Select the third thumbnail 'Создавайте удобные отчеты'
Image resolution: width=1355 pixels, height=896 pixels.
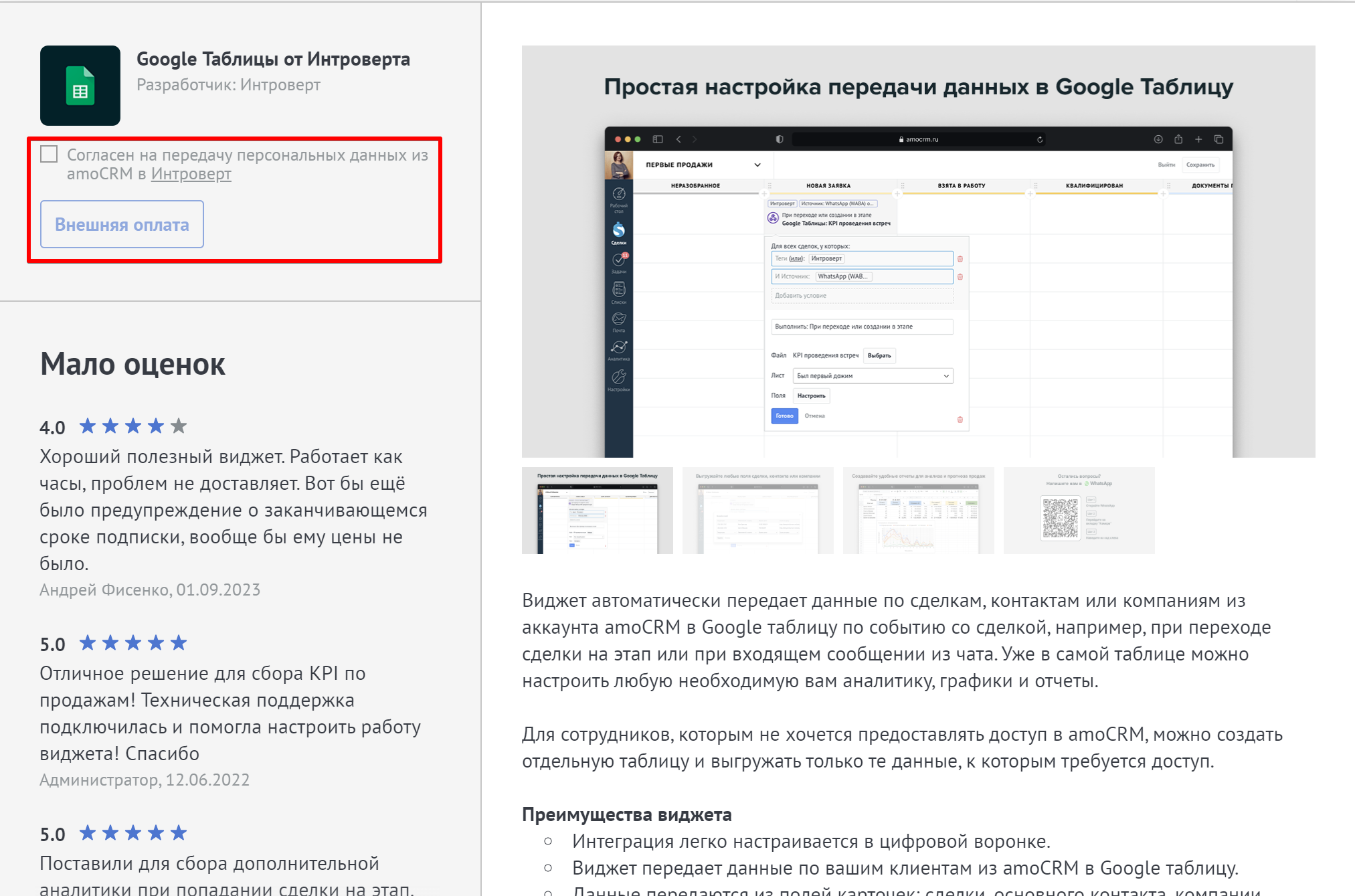point(919,511)
